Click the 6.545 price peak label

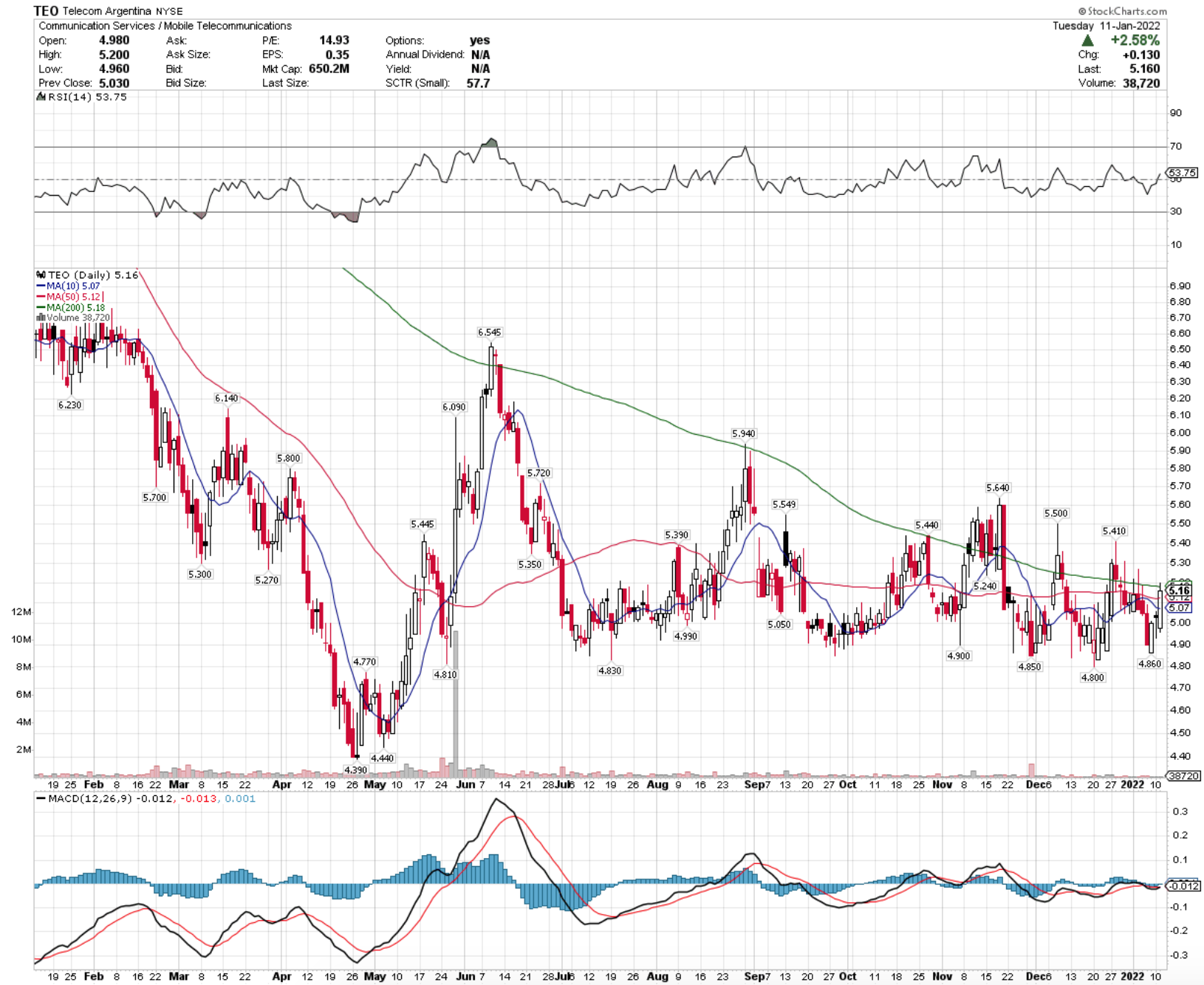tap(489, 332)
